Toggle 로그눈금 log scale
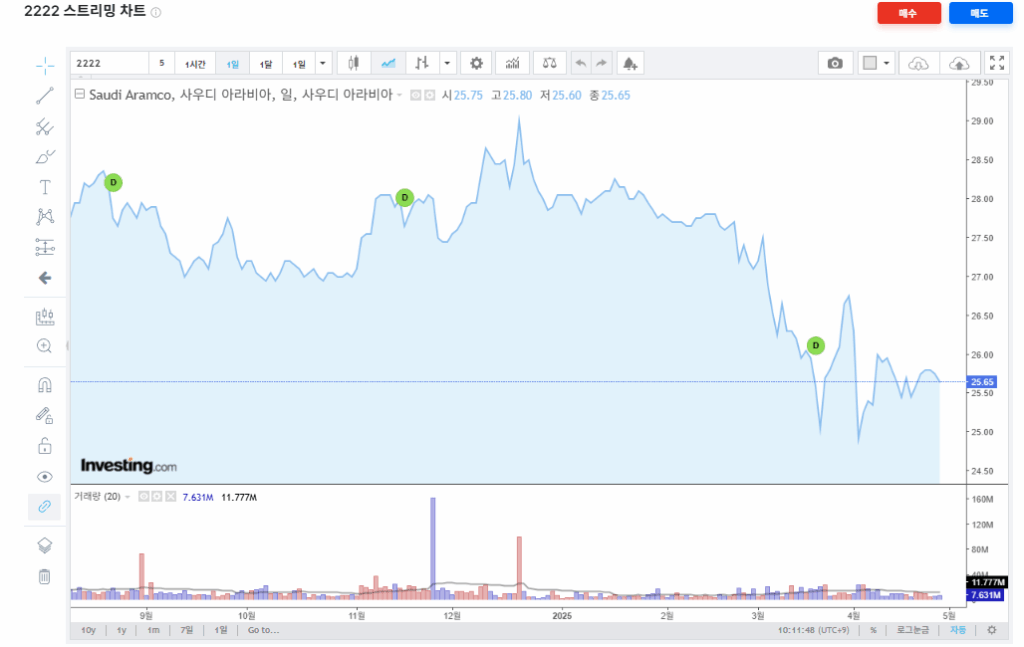 coord(912,630)
